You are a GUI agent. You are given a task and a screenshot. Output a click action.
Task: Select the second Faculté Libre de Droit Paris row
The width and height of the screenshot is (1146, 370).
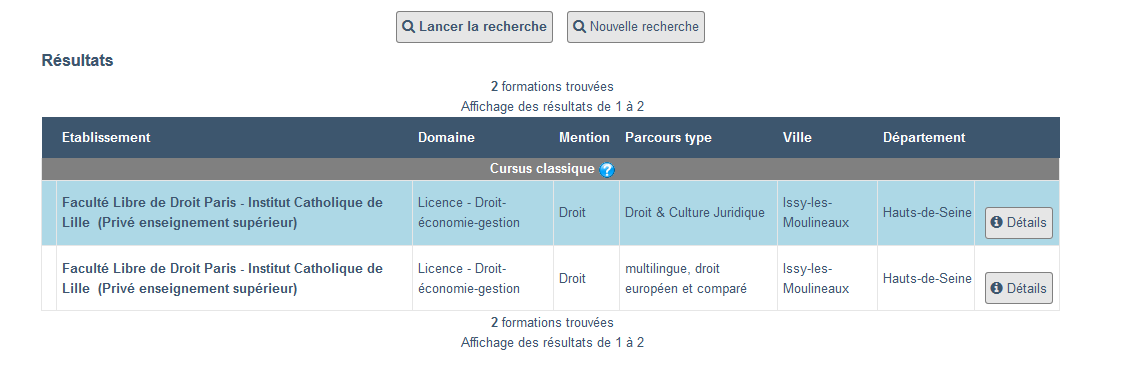550,279
